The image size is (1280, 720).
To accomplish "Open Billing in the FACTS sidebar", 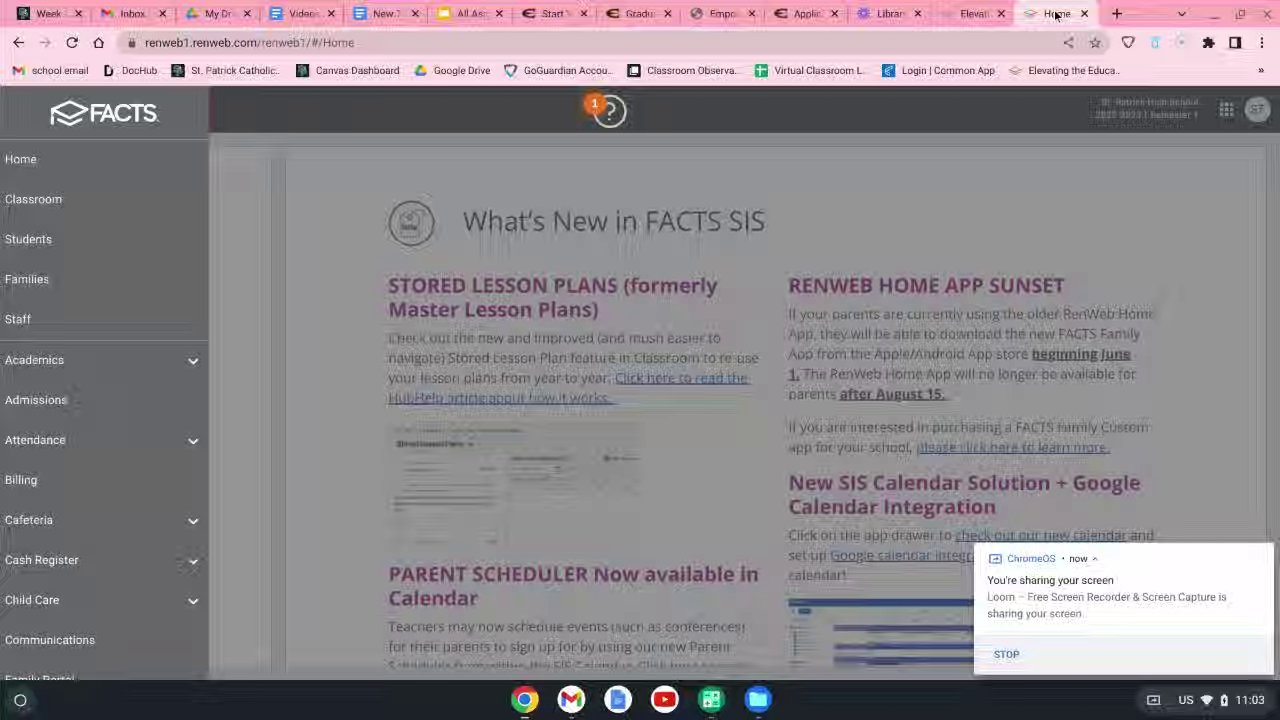I will [x=21, y=480].
